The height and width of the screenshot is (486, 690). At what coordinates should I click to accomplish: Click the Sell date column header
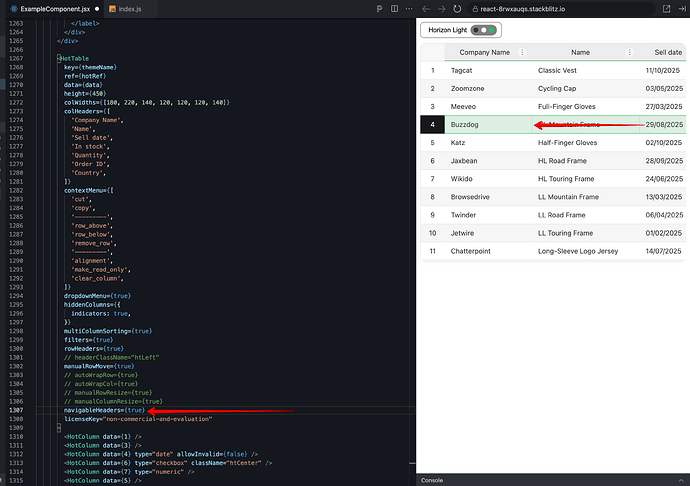668,52
